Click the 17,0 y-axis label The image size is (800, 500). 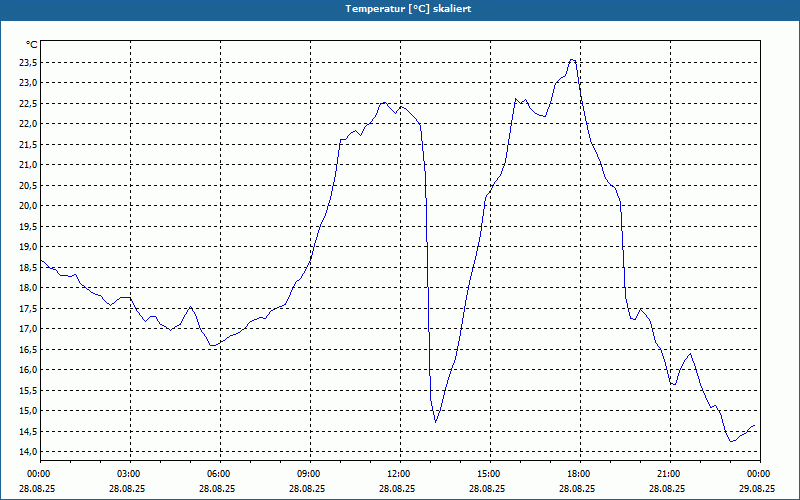tap(29, 329)
